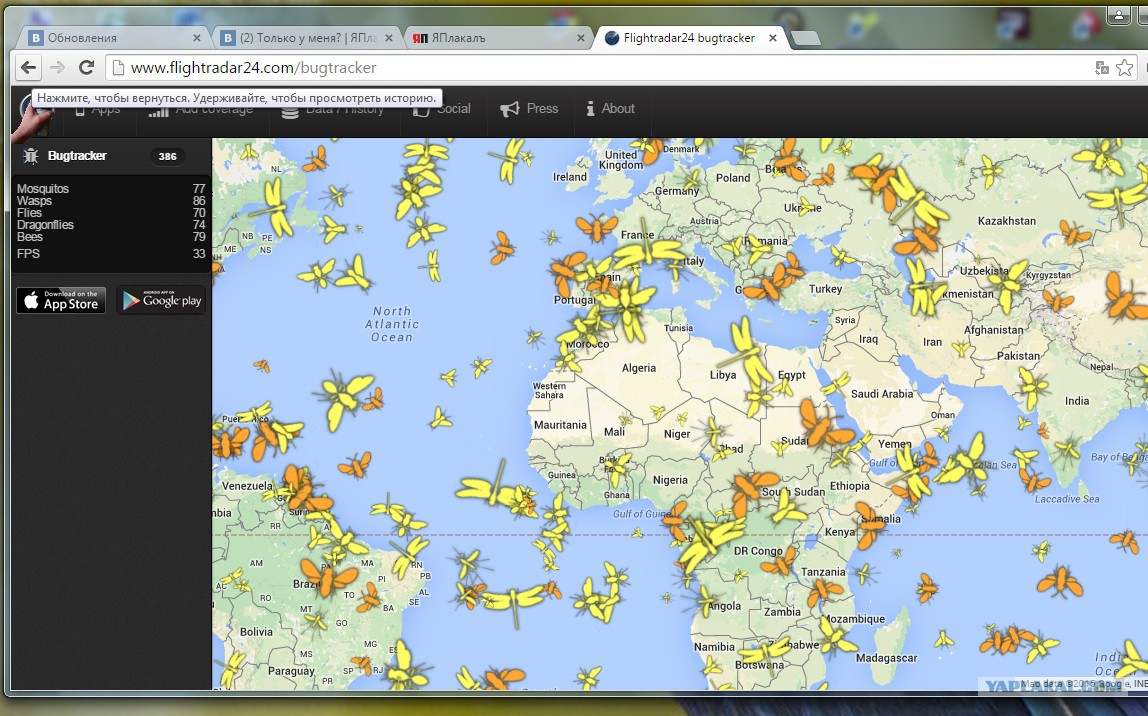Click the megaphone icon beside Press

pyautogui.click(x=510, y=109)
